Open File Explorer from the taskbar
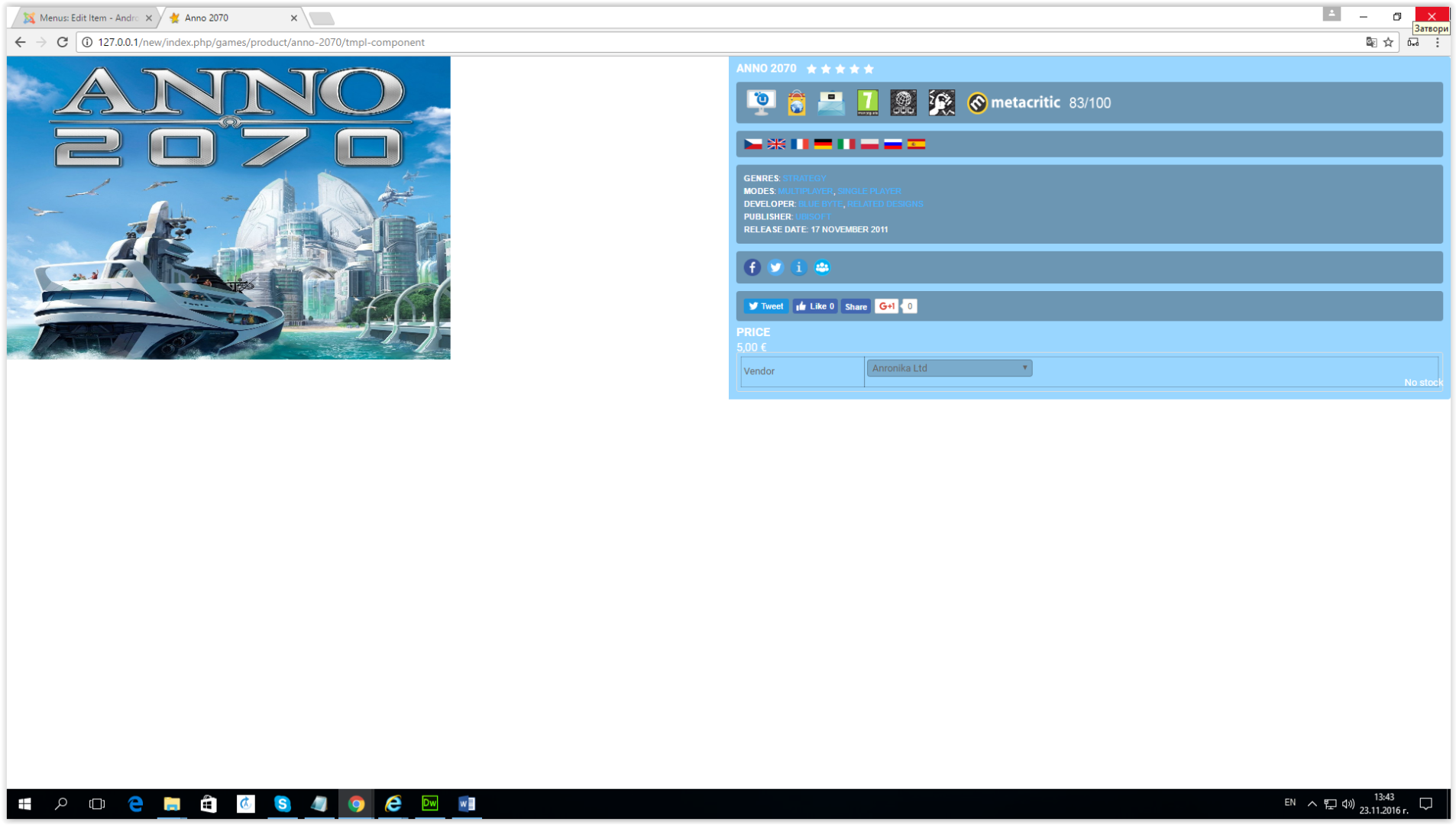The height and width of the screenshot is (825, 1456). point(172,804)
